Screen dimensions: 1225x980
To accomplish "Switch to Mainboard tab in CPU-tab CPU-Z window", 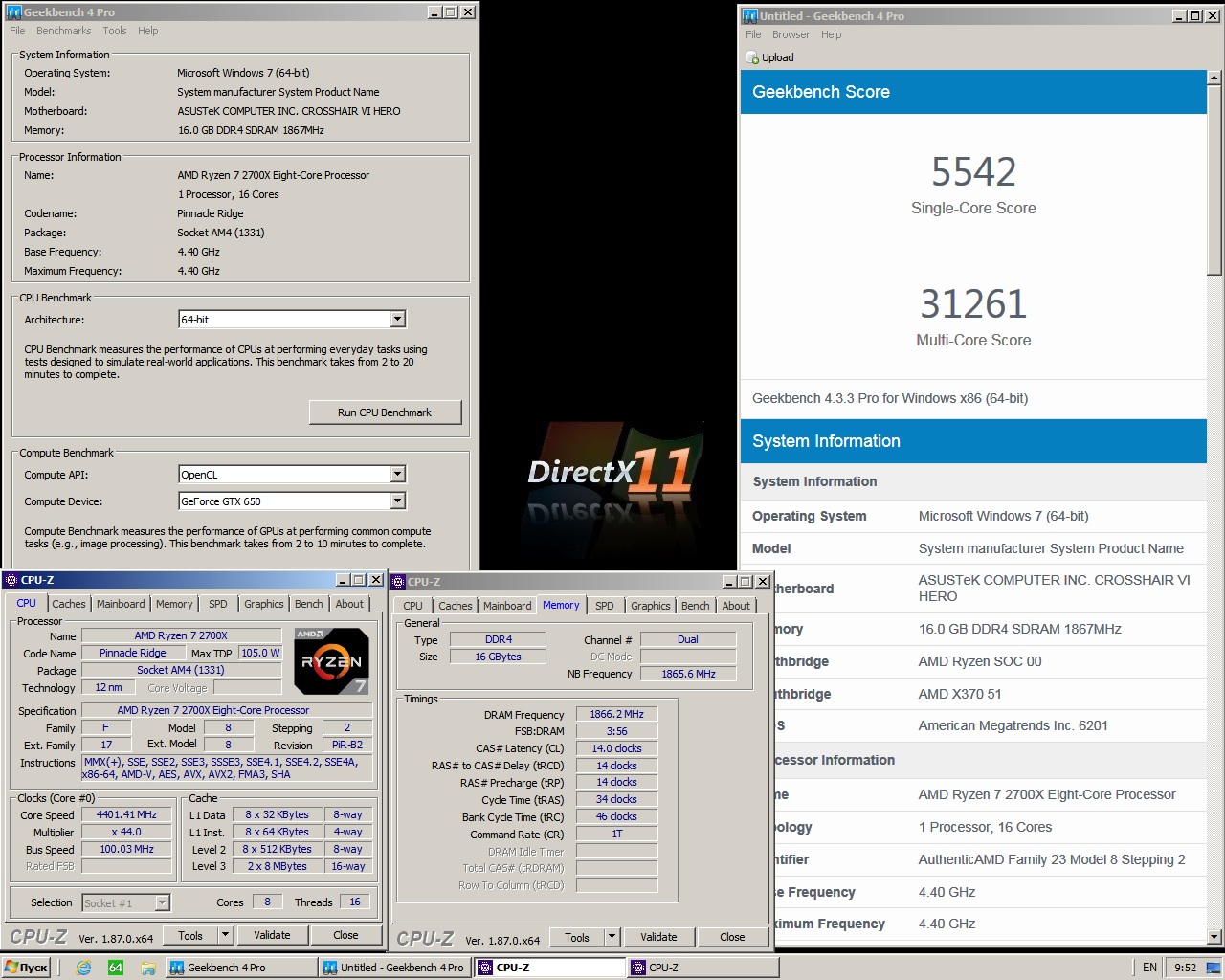I will pyautogui.click(x=121, y=604).
